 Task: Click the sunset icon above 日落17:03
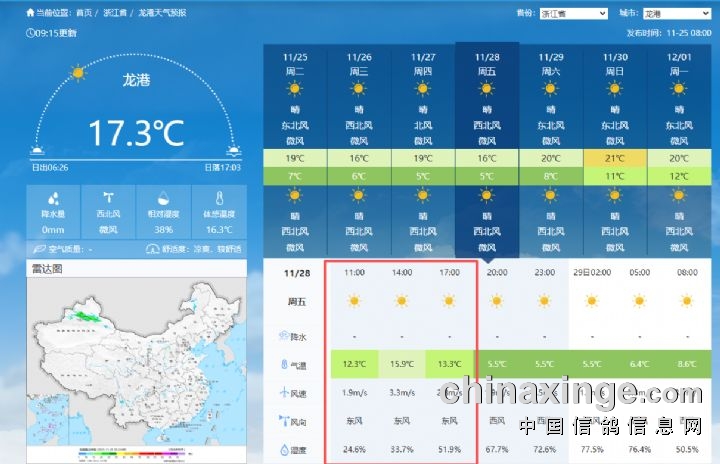click(233, 152)
